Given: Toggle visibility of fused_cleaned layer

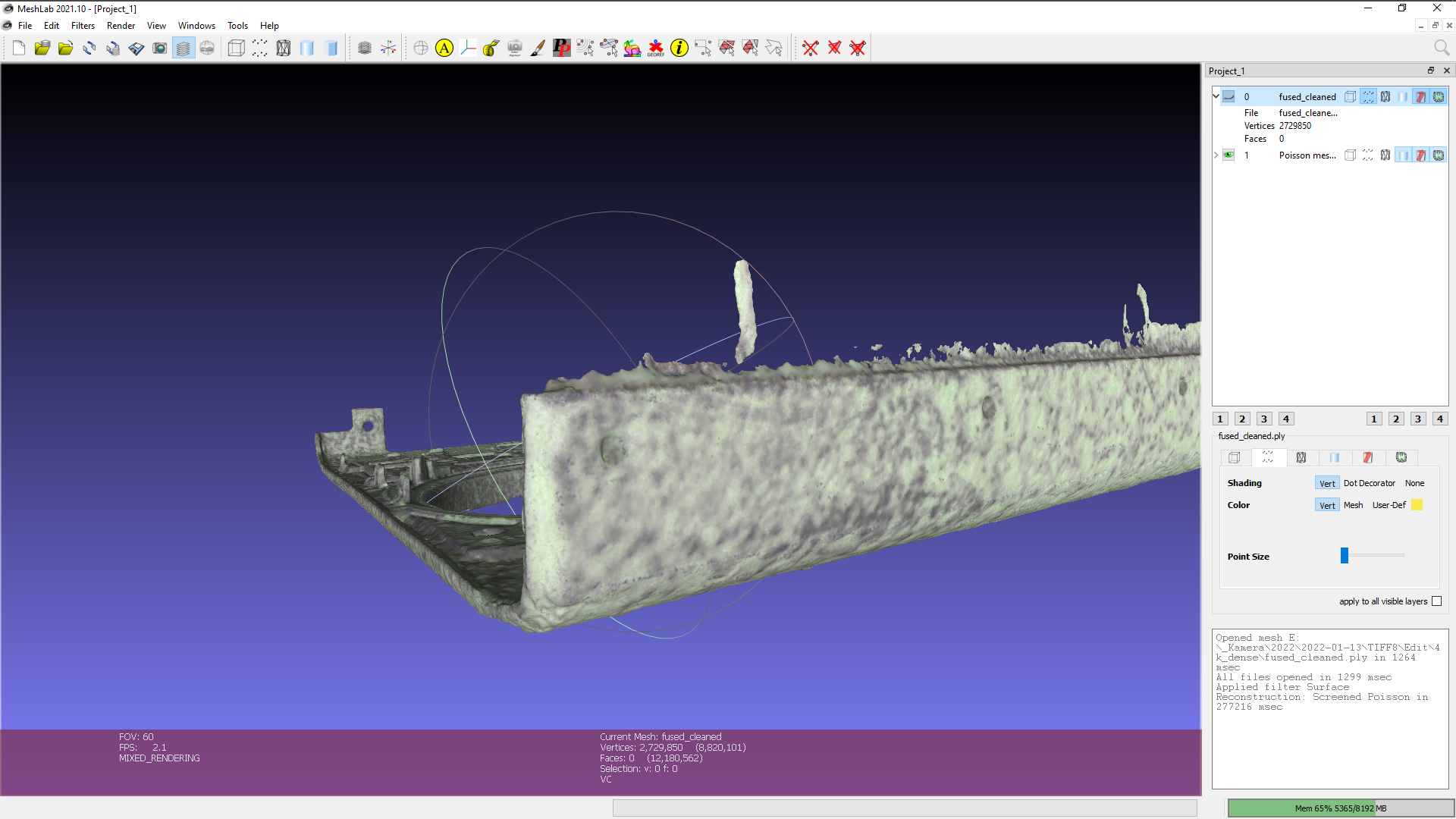Looking at the screenshot, I should [1228, 97].
